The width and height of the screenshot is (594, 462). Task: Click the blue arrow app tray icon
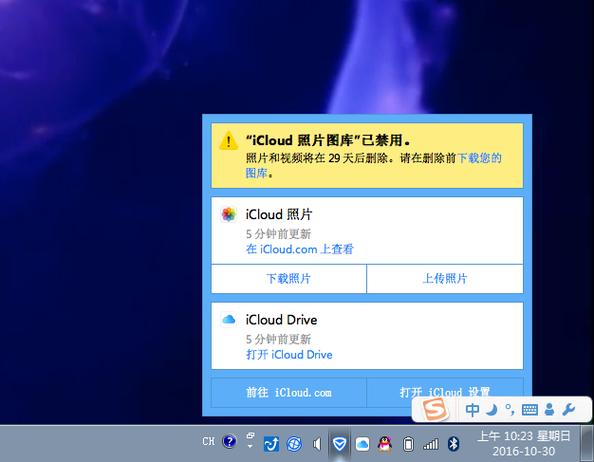[x=271, y=444]
